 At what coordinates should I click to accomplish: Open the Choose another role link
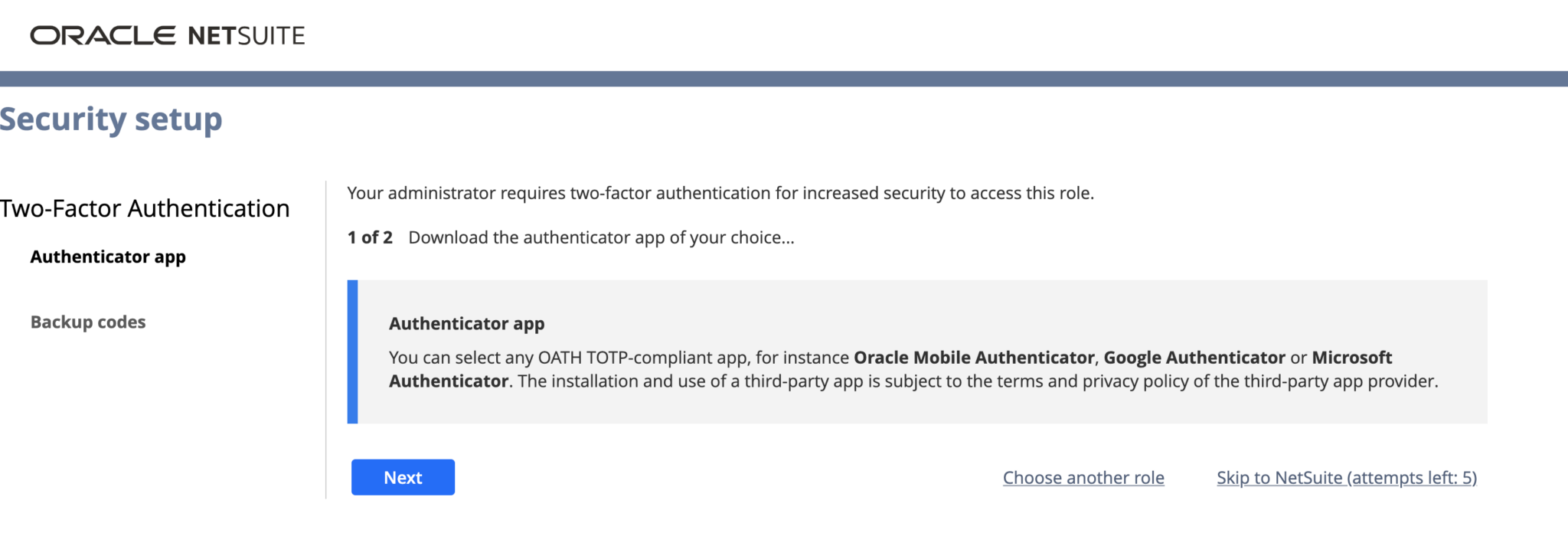click(1083, 477)
